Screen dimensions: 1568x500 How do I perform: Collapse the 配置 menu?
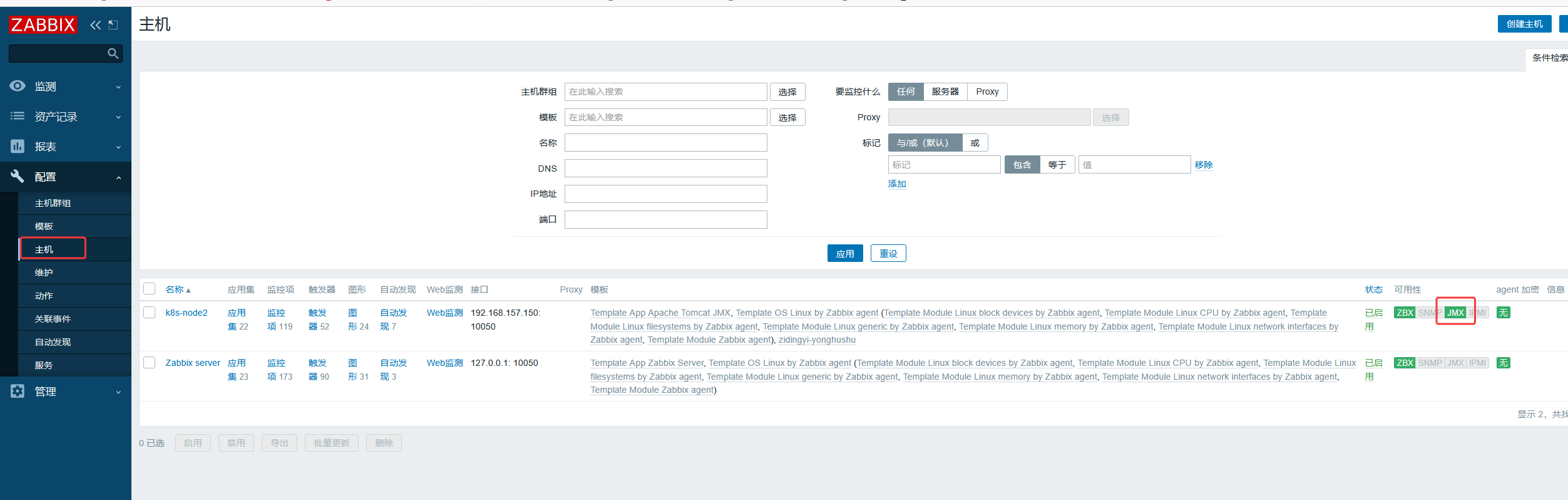pos(66,177)
